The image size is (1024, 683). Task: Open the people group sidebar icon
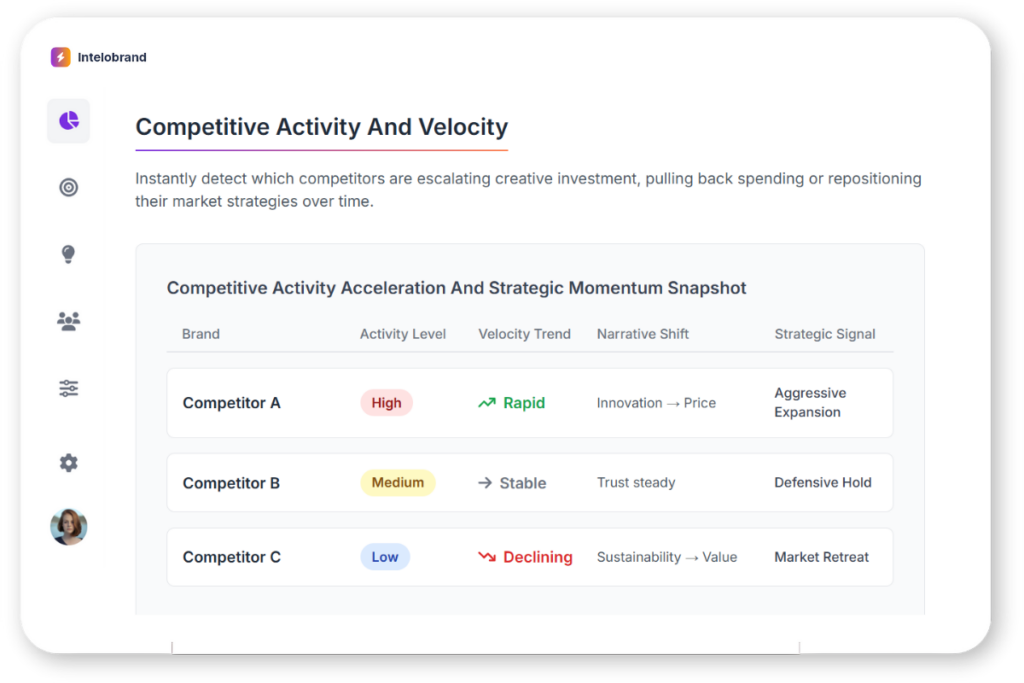(x=68, y=321)
